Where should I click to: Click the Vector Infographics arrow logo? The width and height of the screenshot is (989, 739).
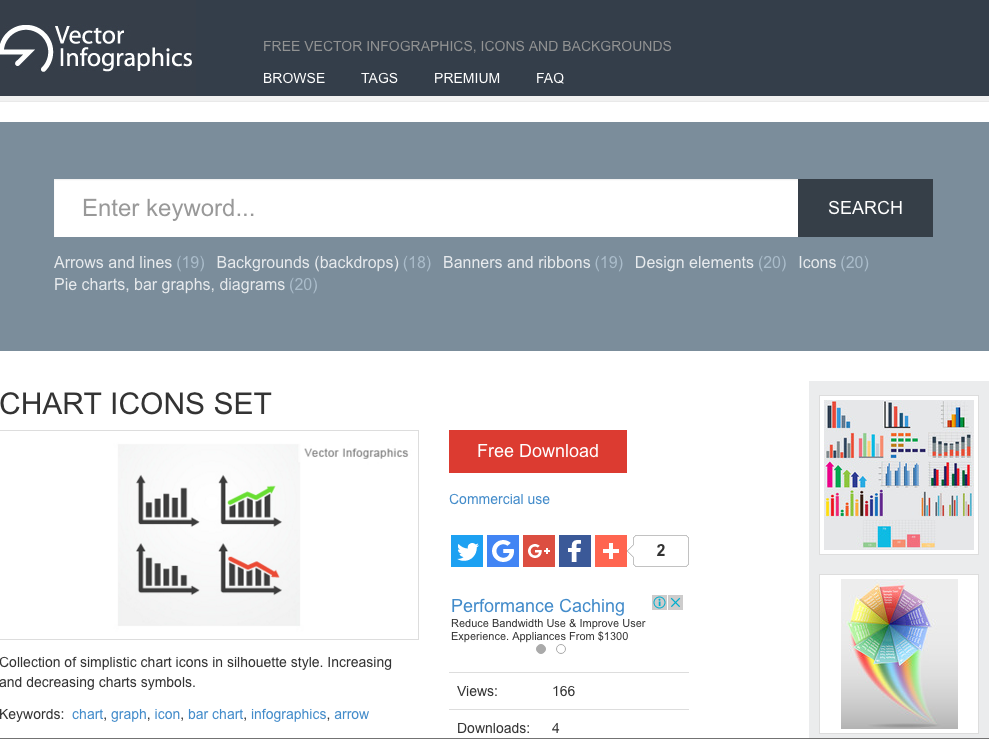[x=26, y=45]
